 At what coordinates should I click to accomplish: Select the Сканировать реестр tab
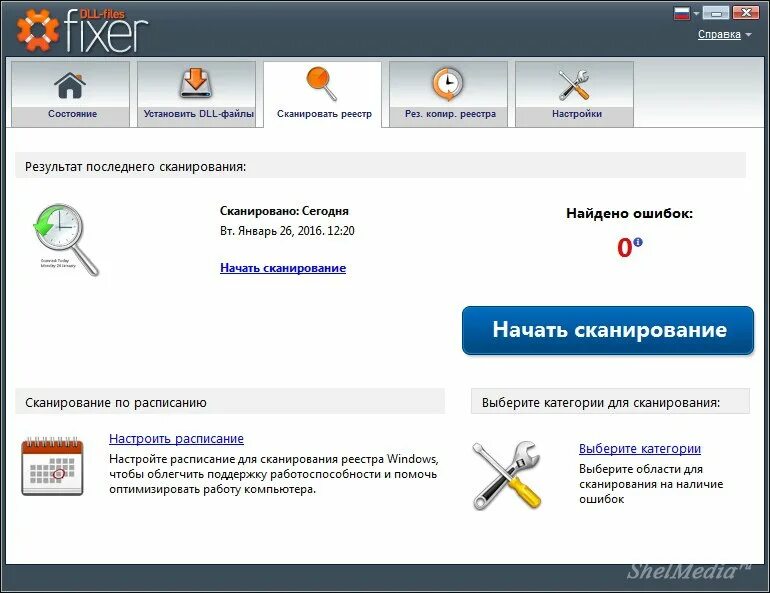click(x=323, y=94)
